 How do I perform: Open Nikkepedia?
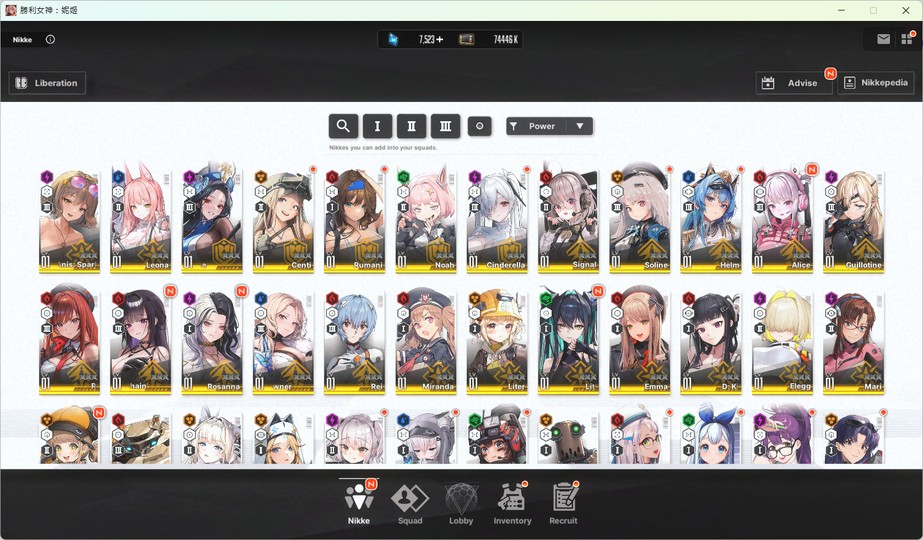coord(876,83)
